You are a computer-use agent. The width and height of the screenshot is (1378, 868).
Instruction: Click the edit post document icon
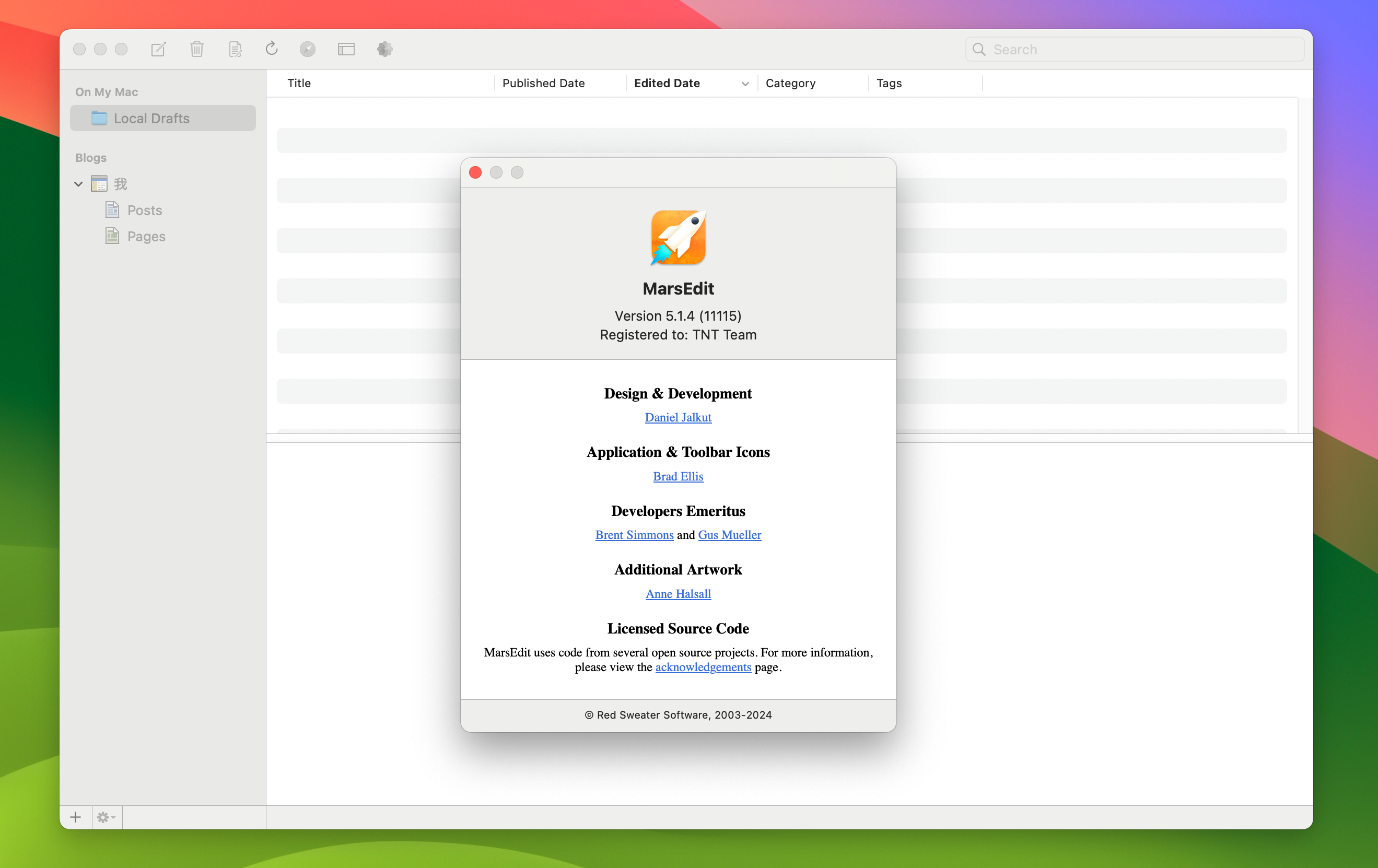point(235,49)
